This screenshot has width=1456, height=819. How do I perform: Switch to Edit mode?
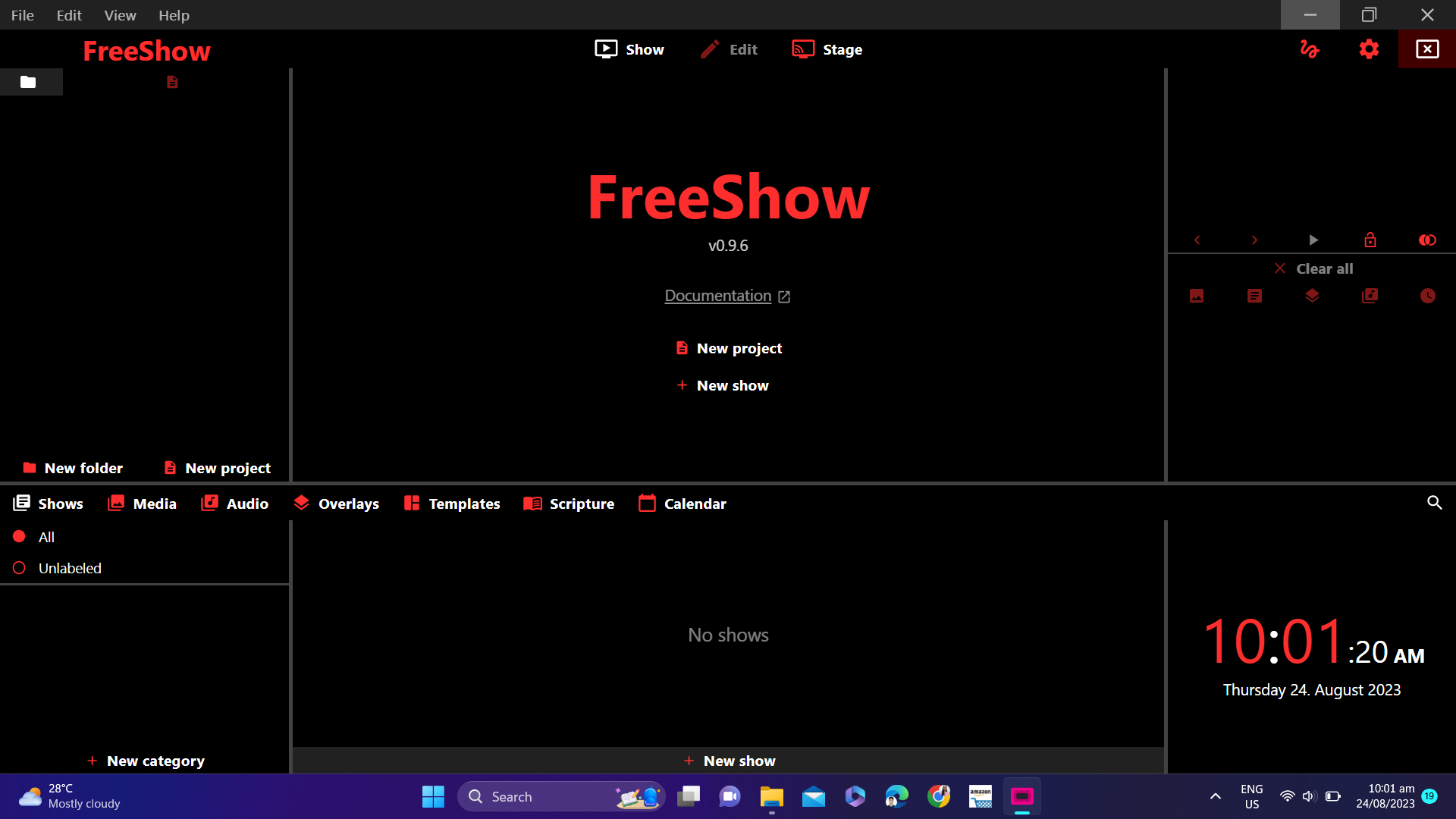(x=728, y=49)
